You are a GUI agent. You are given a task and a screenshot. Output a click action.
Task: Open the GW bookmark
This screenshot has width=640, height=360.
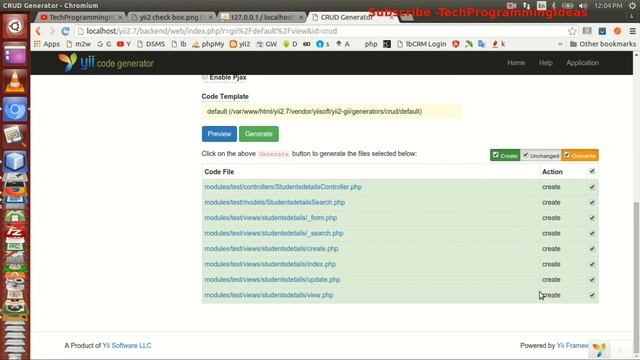(x=267, y=44)
